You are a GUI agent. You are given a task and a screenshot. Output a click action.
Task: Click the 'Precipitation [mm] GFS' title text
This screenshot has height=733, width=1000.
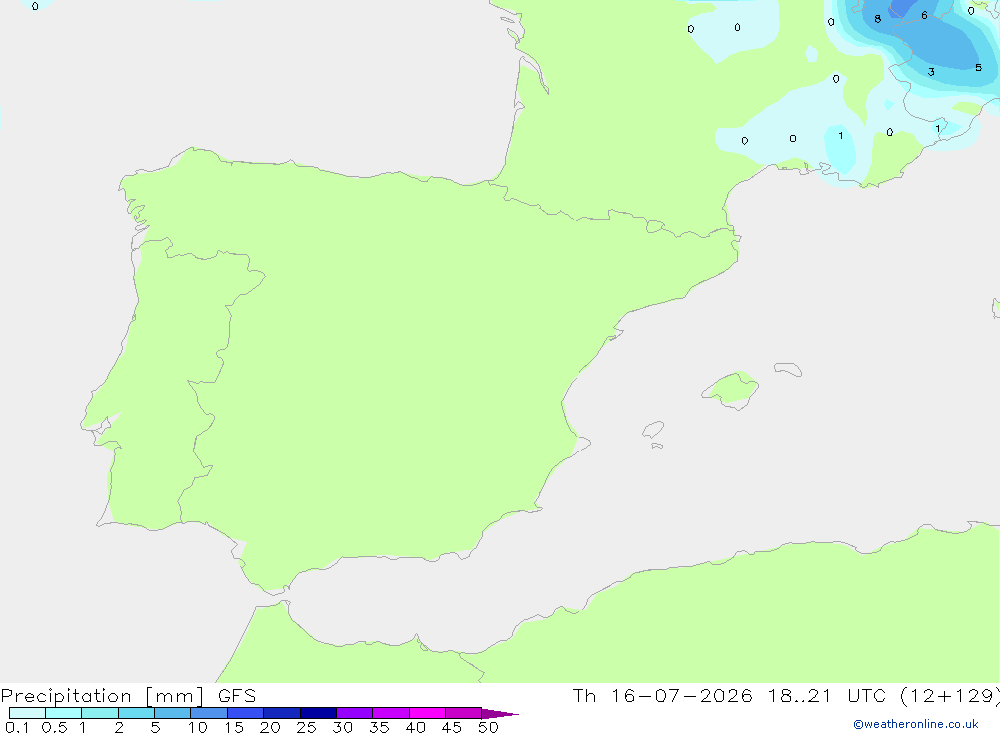pos(128,696)
